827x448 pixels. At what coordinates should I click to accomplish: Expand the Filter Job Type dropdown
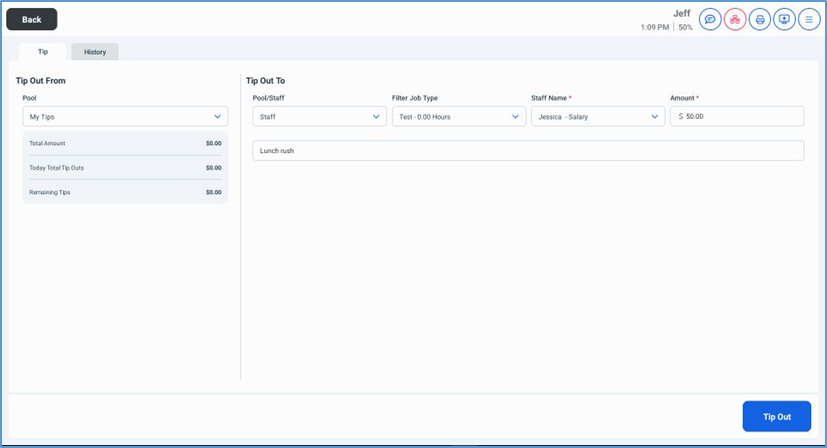458,117
